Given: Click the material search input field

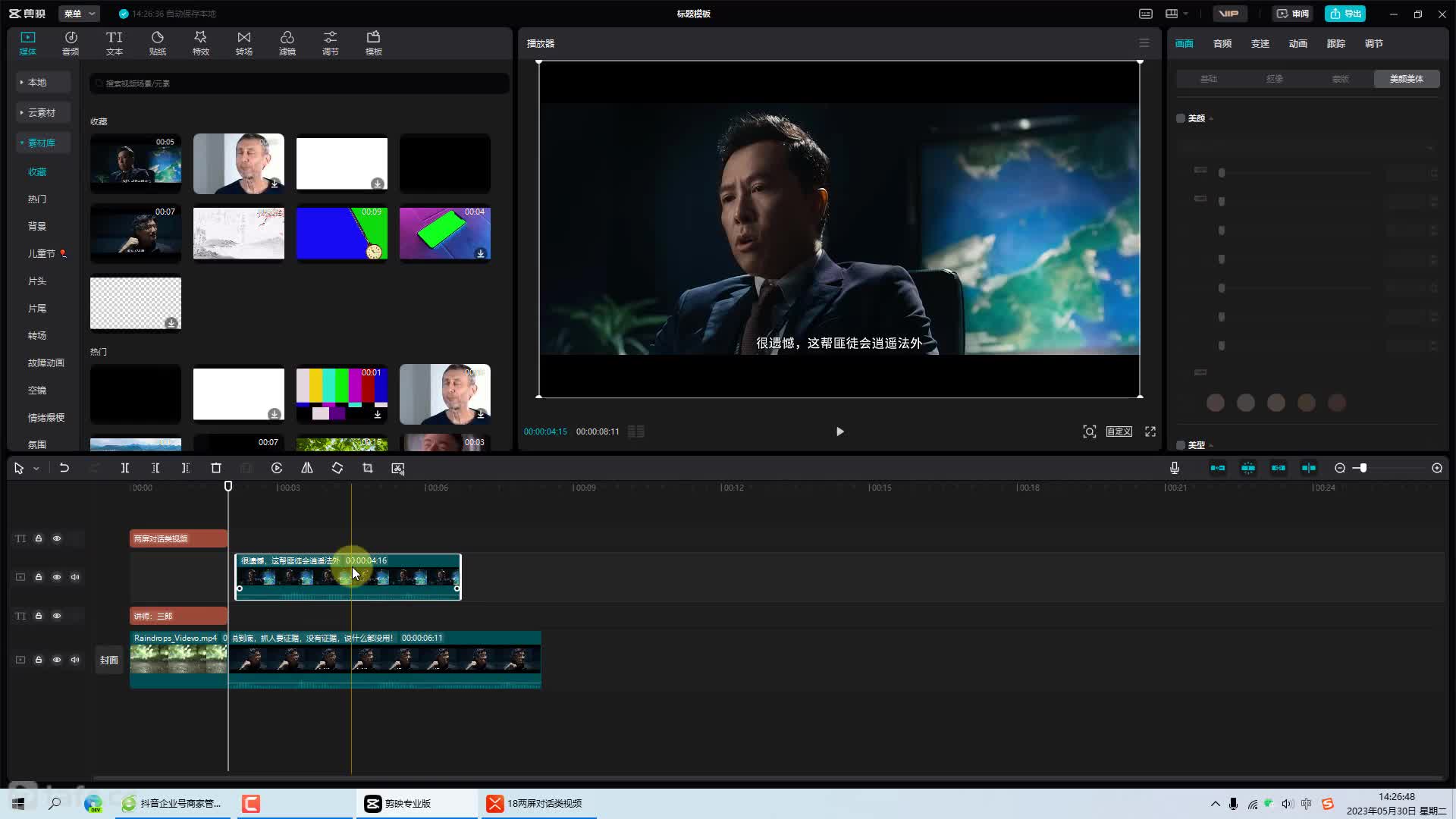Looking at the screenshot, I should [300, 83].
